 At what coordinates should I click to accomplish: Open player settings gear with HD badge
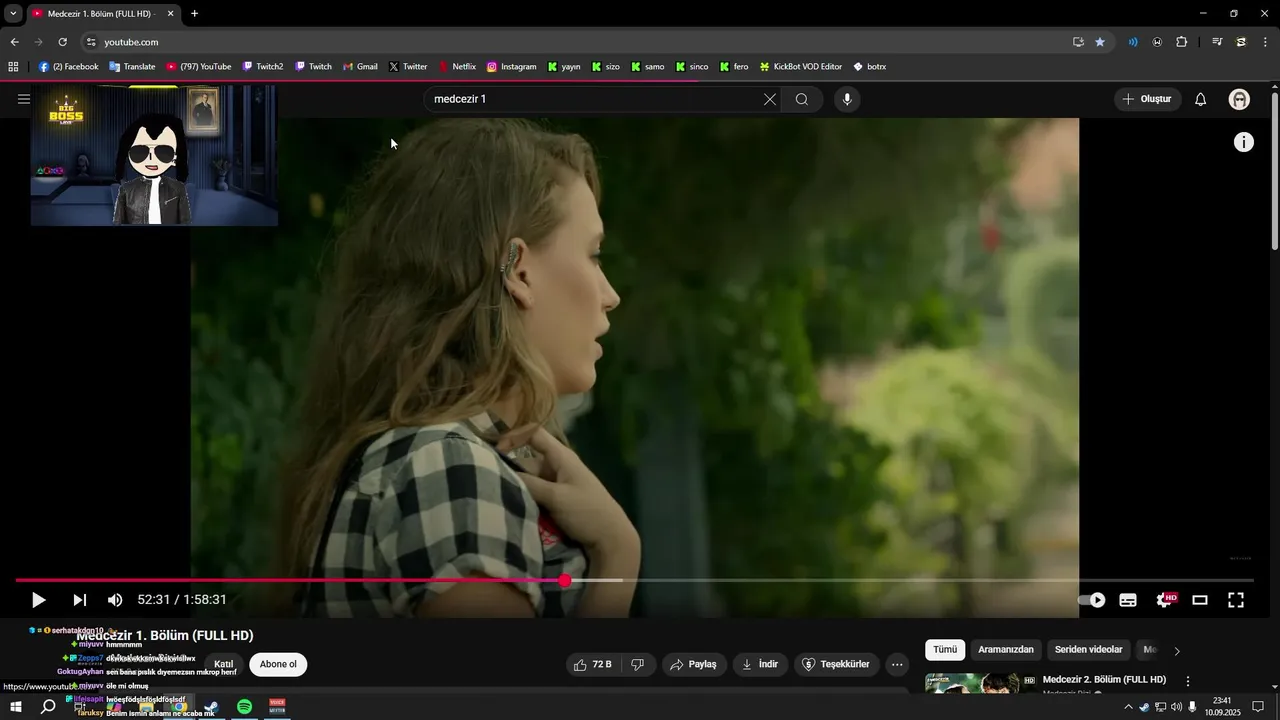point(1165,600)
